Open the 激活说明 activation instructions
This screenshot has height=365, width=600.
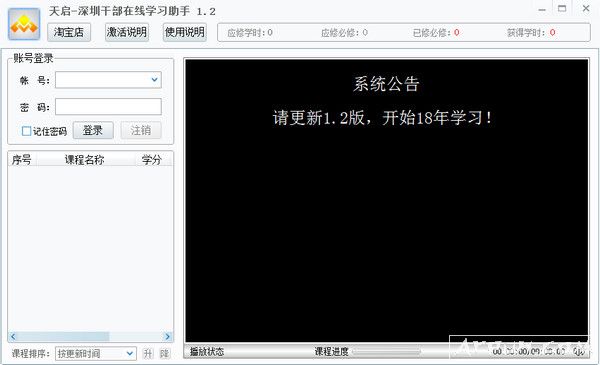pos(127,33)
